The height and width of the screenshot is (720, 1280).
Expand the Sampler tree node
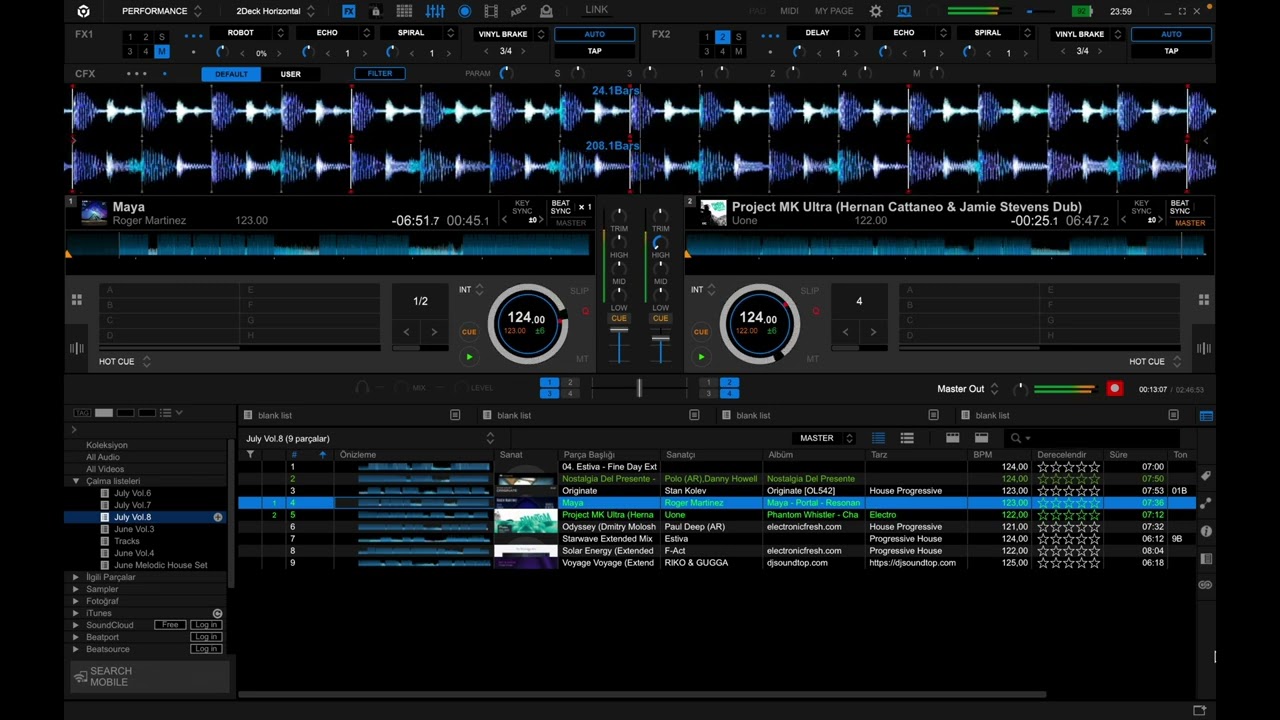[76, 589]
